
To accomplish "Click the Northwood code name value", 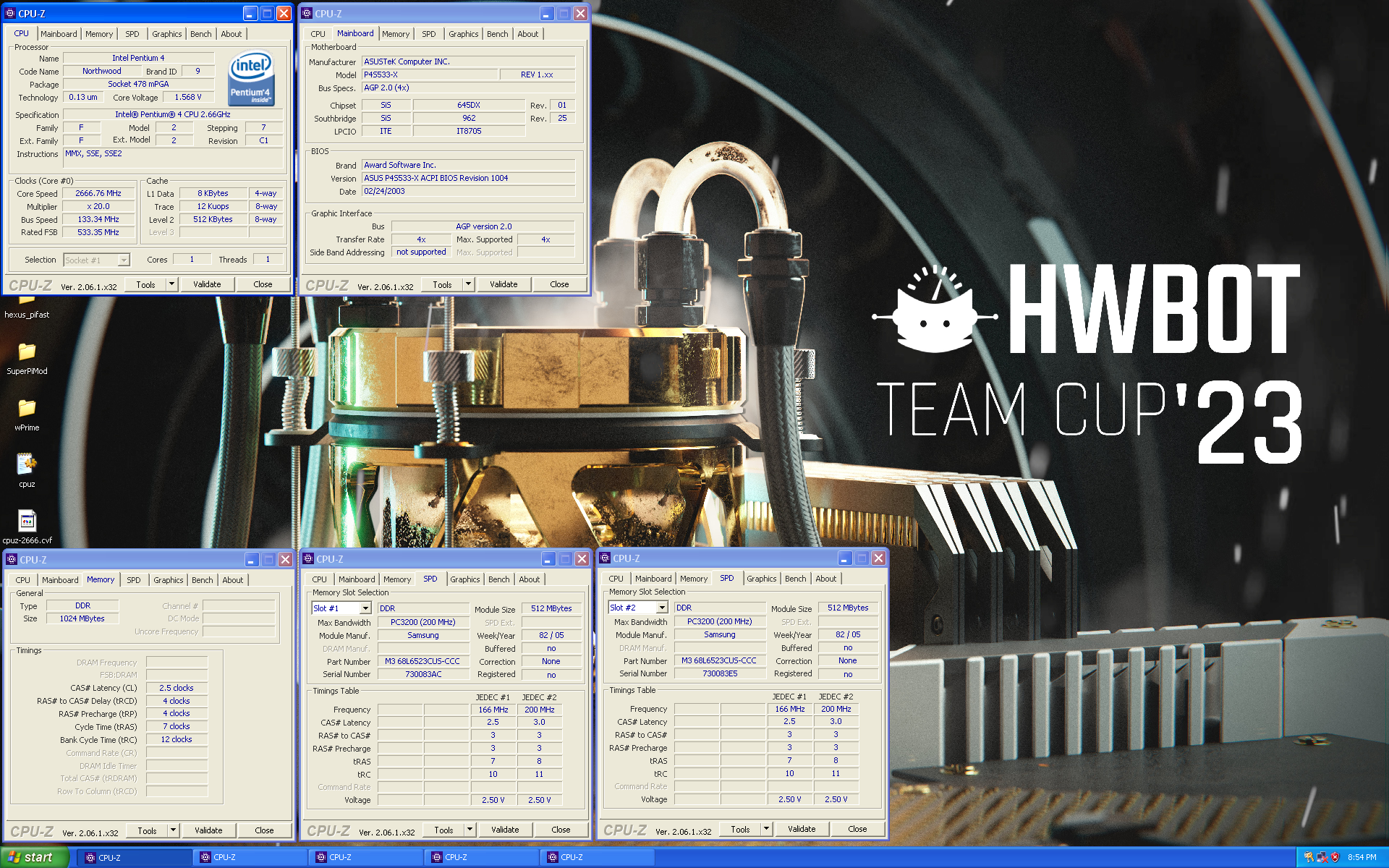I will coord(101,71).
